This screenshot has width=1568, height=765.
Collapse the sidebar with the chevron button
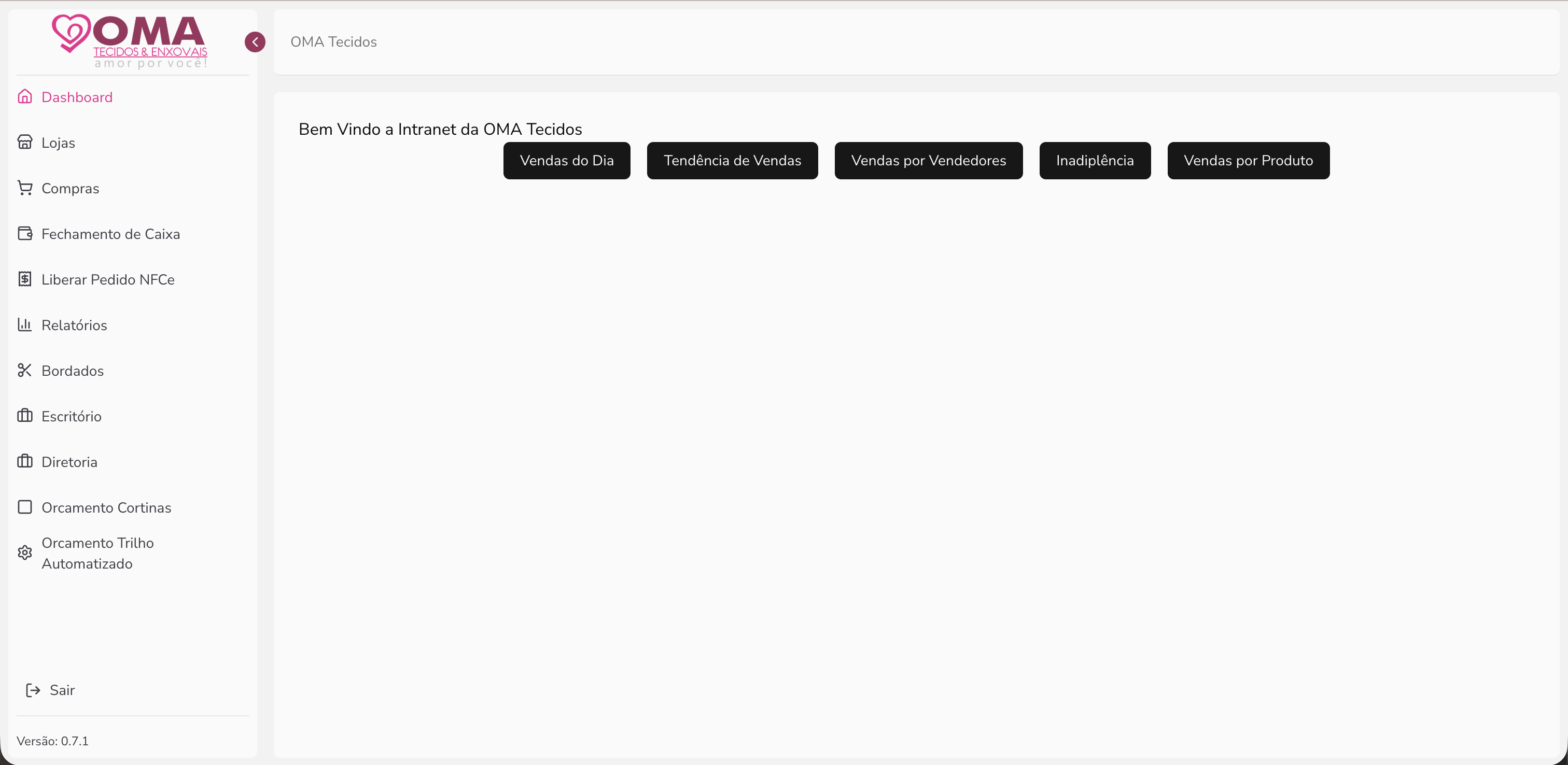click(255, 42)
